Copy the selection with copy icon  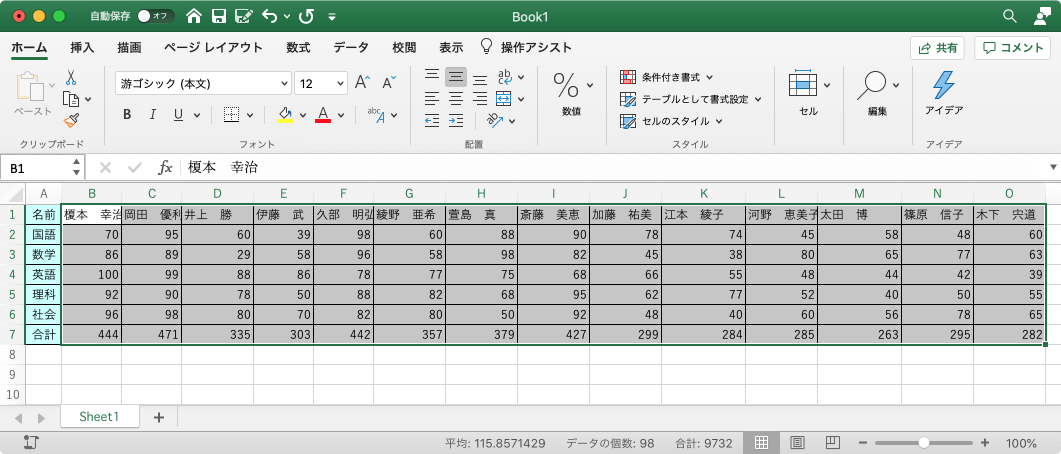[71, 99]
